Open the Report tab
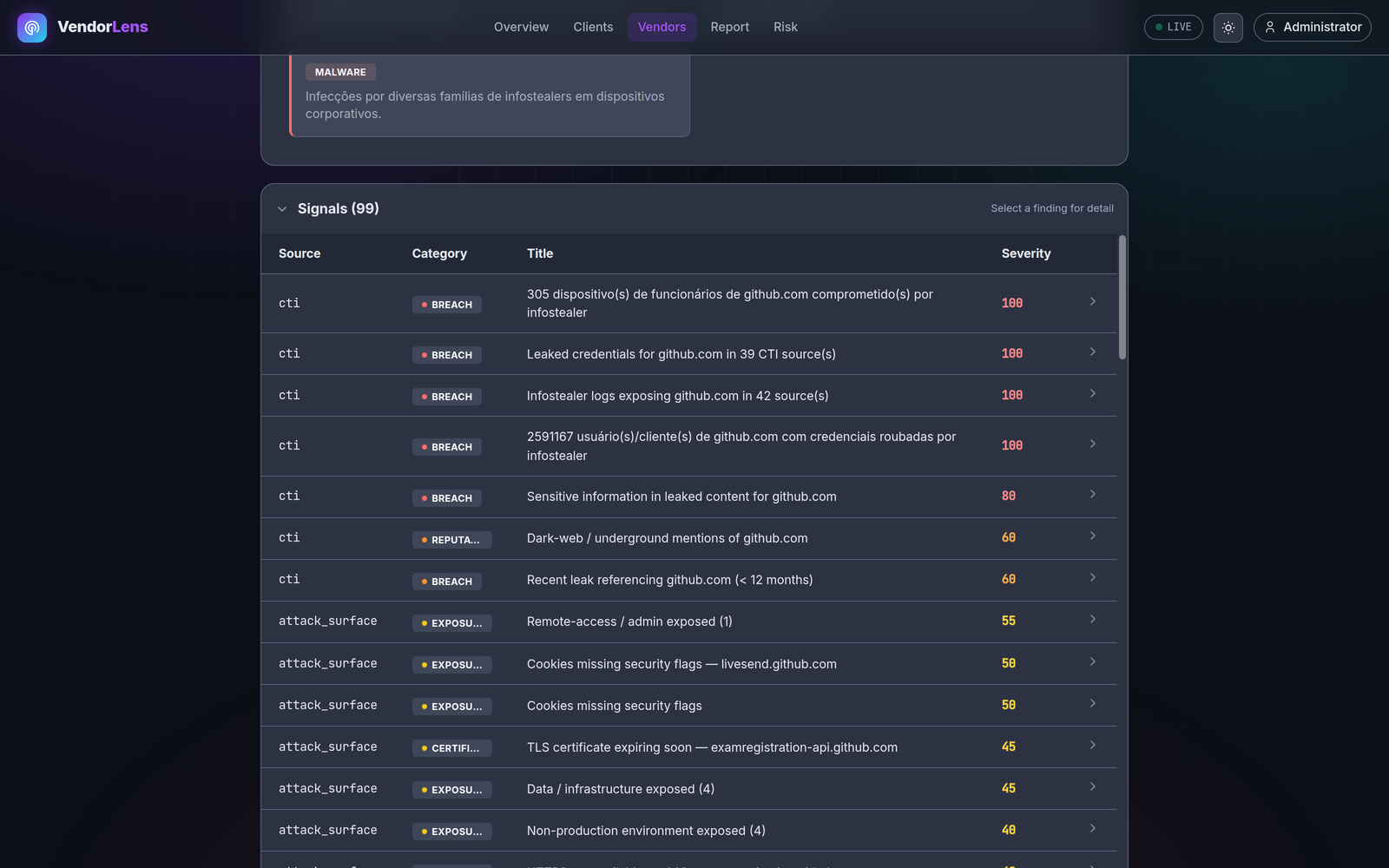 [729, 27]
